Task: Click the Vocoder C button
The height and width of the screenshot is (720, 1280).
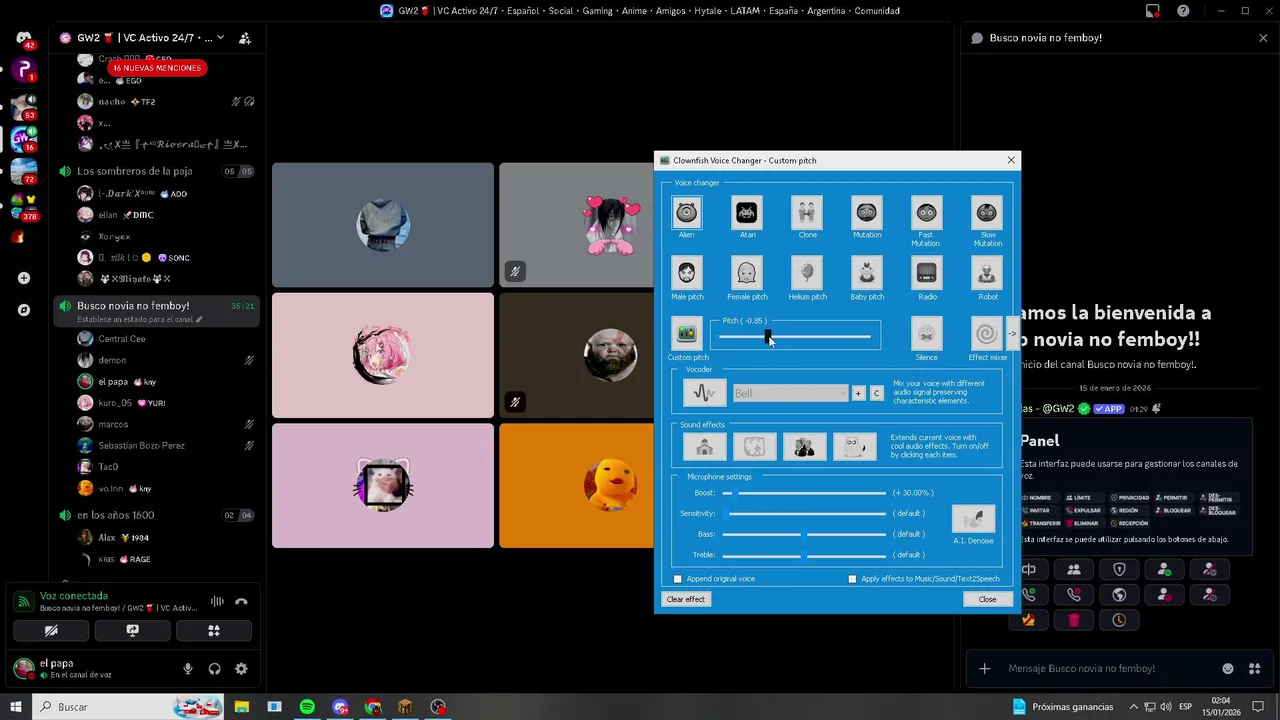Action: tap(877, 393)
